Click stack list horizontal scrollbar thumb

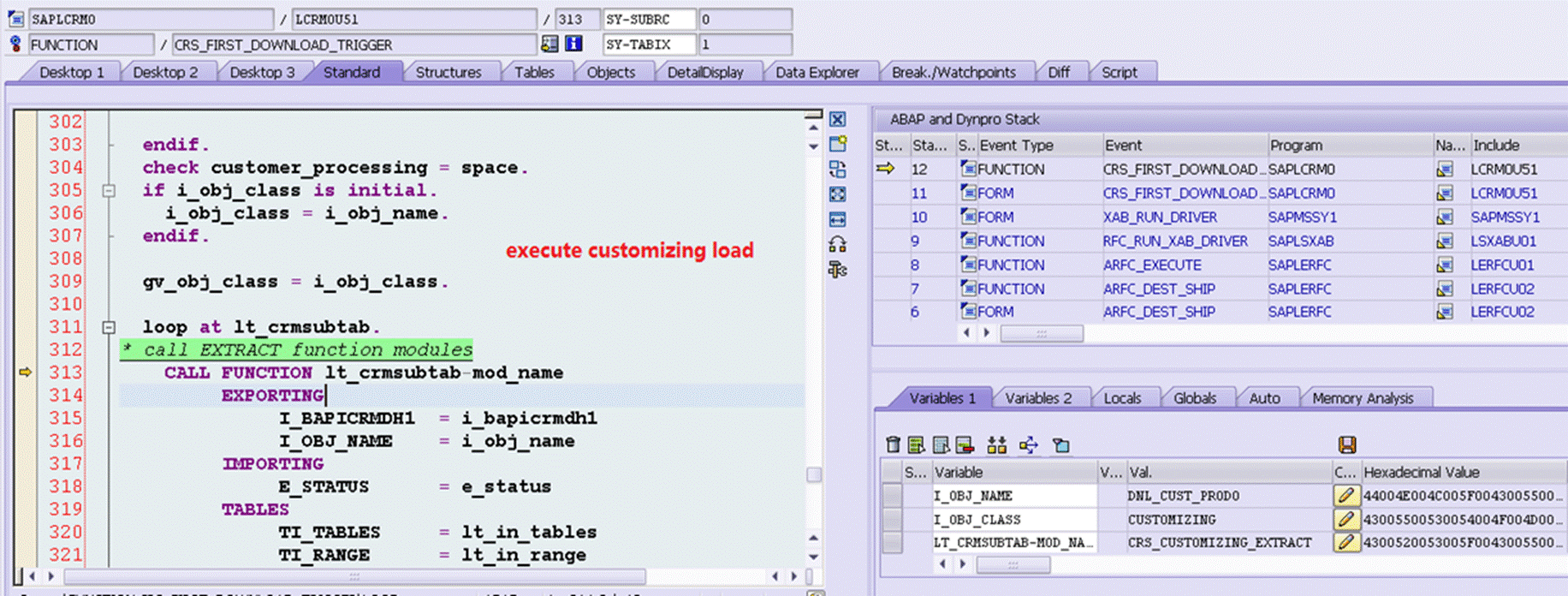1042,333
